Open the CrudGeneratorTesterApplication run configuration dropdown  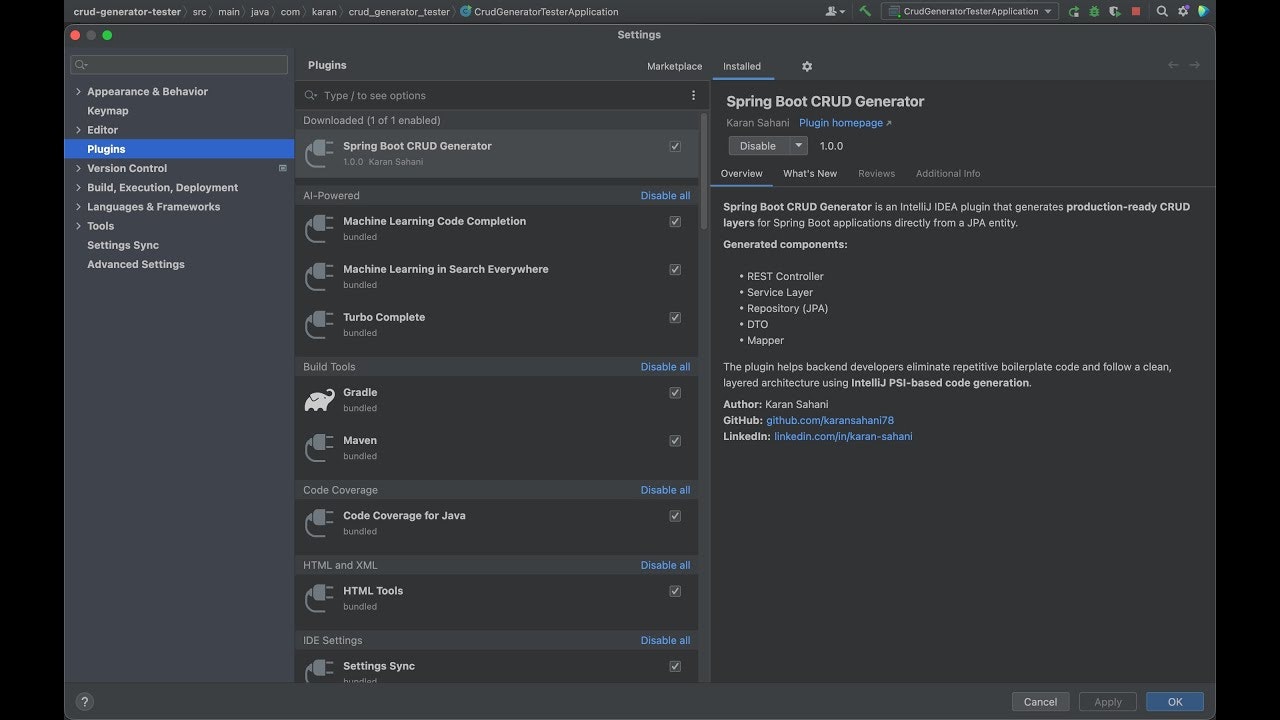click(x=970, y=11)
